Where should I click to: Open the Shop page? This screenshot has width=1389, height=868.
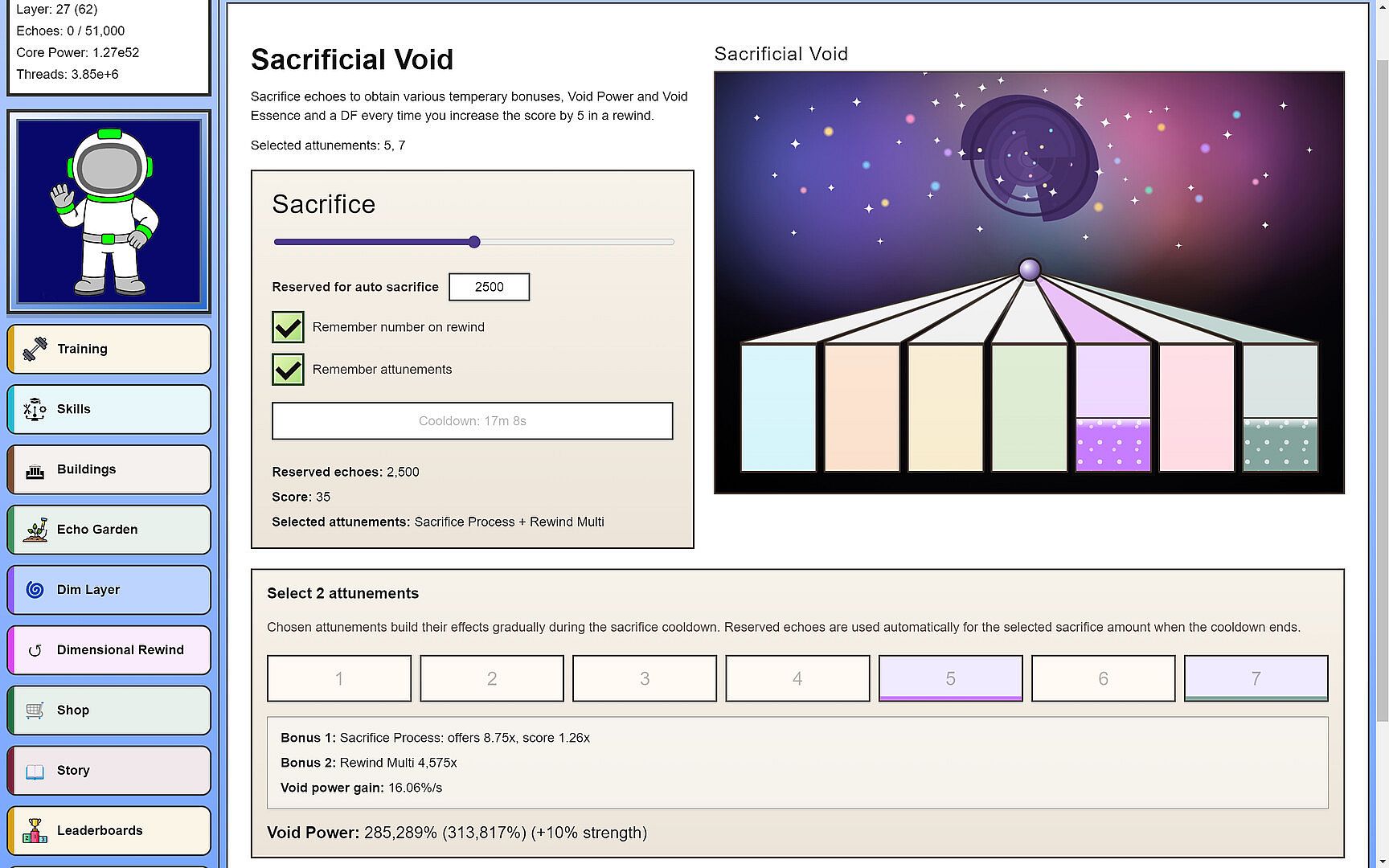[x=109, y=710]
